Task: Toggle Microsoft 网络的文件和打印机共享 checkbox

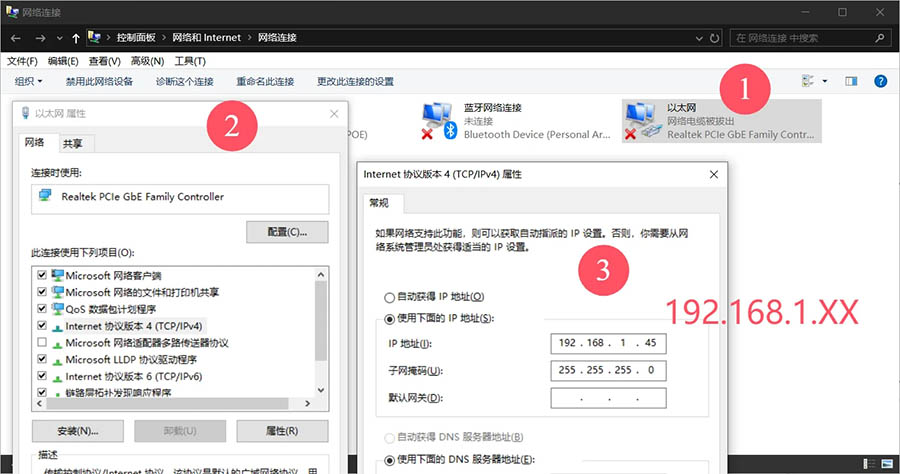Action: pyautogui.click(x=42, y=292)
